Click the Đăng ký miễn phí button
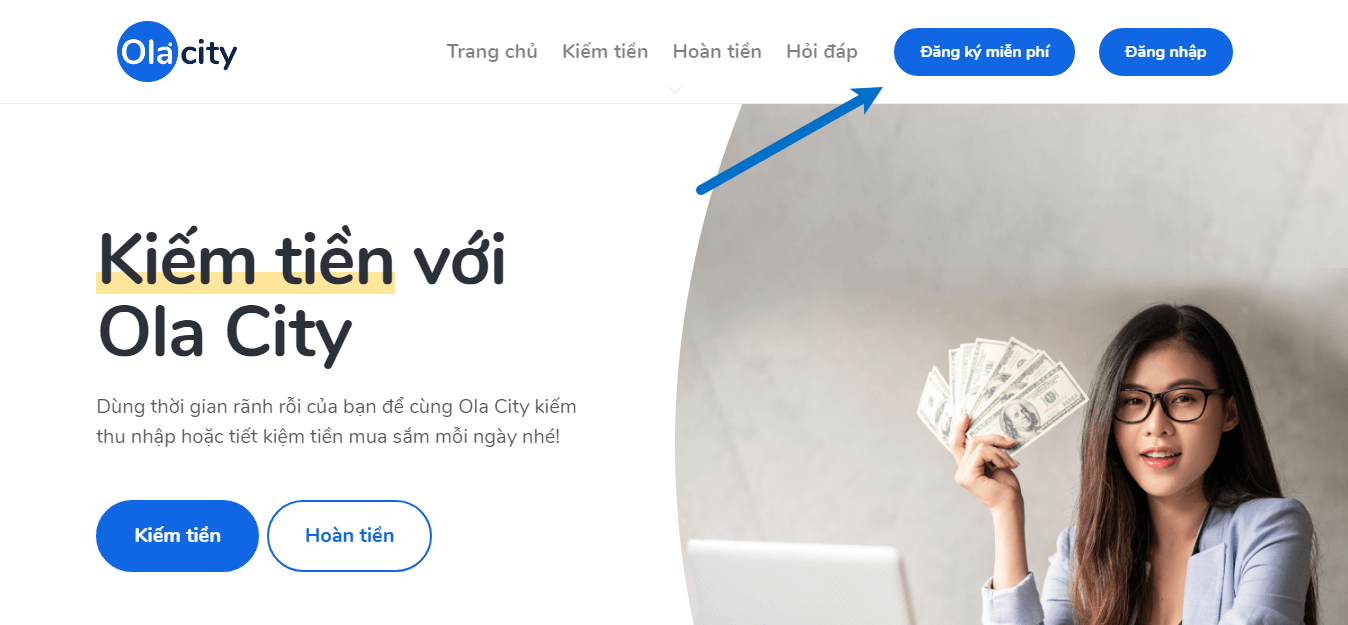 [x=984, y=52]
